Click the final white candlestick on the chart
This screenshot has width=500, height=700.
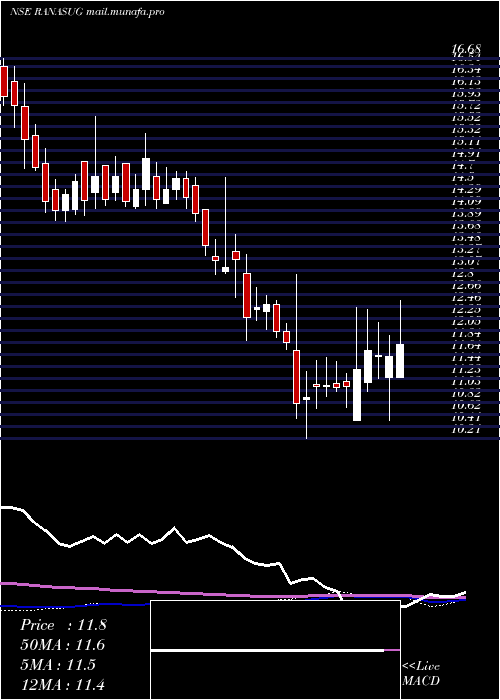tap(400, 361)
